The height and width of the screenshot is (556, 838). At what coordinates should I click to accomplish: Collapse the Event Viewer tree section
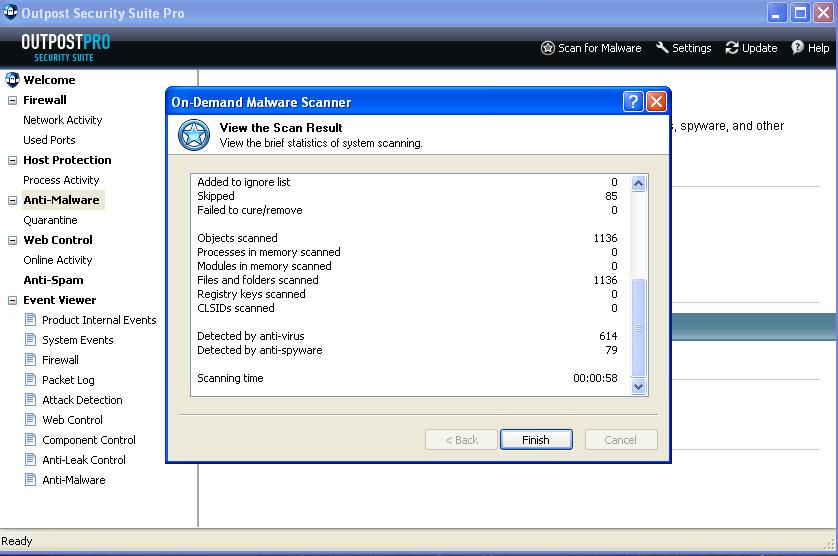pyautogui.click(x=12, y=300)
